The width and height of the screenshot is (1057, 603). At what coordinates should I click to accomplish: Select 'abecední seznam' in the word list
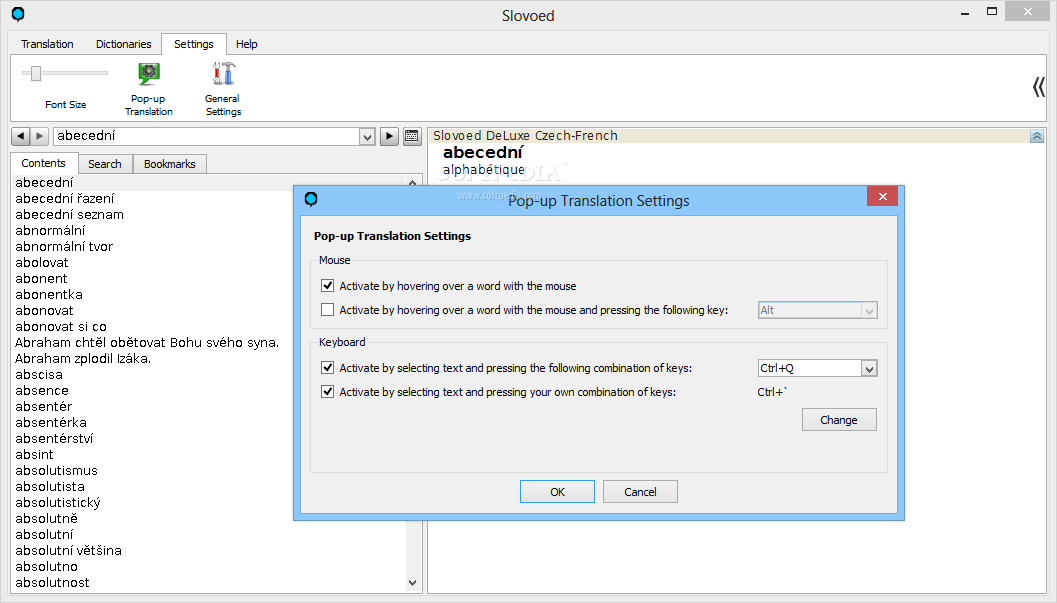[69, 214]
